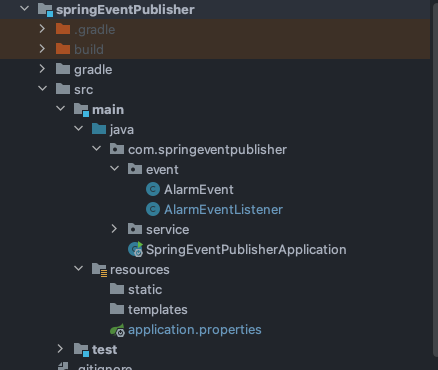Select the resources folder label

(140, 270)
